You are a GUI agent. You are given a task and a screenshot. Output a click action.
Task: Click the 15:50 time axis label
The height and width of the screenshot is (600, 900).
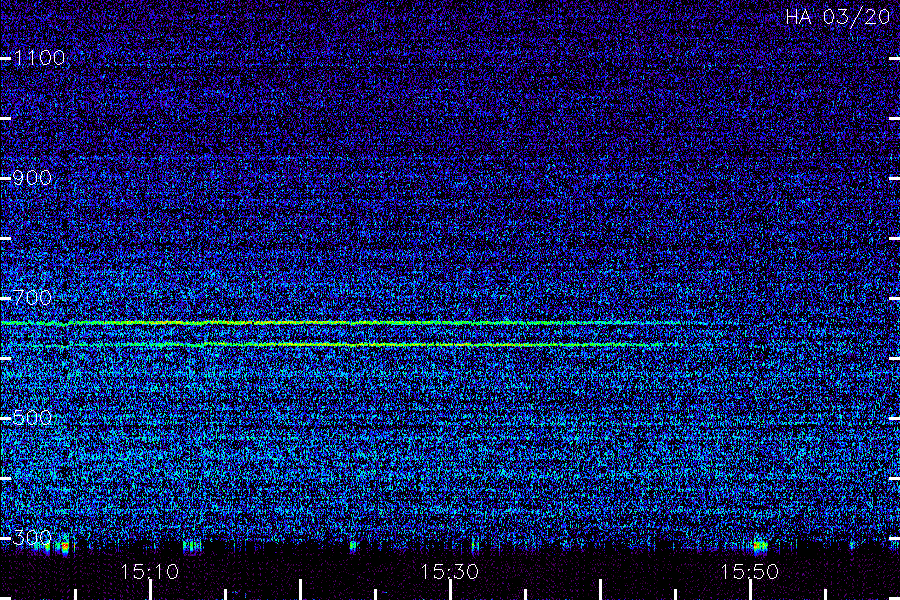click(750, 572)
